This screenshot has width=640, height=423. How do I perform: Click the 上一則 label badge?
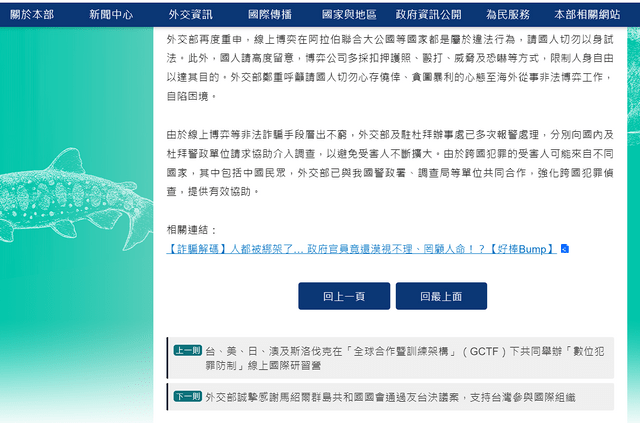coord(188,350)
